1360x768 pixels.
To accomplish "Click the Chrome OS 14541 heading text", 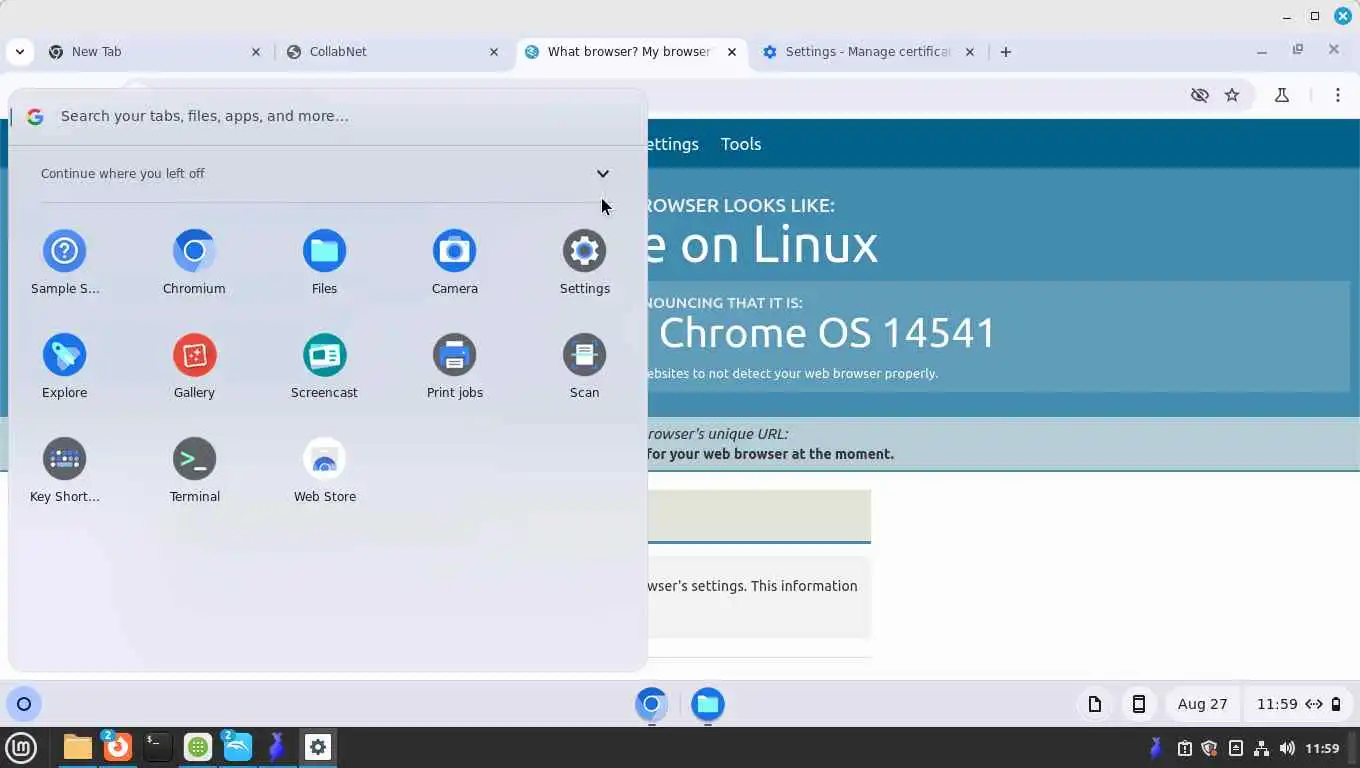I will point(827,333).
